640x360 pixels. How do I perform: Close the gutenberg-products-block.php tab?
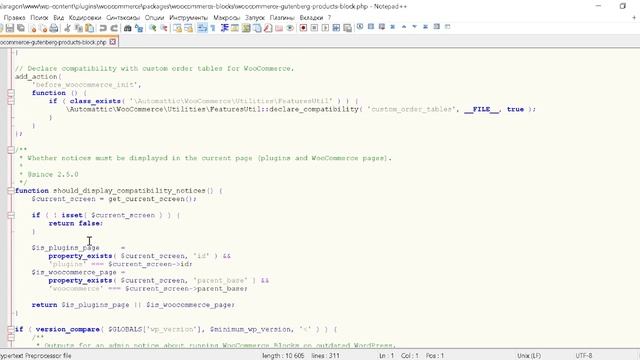113,42
